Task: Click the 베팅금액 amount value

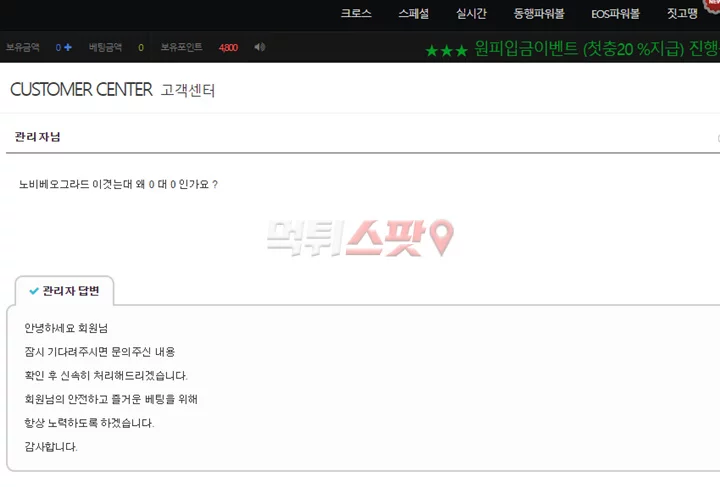Action: click(x=141, y=48)
